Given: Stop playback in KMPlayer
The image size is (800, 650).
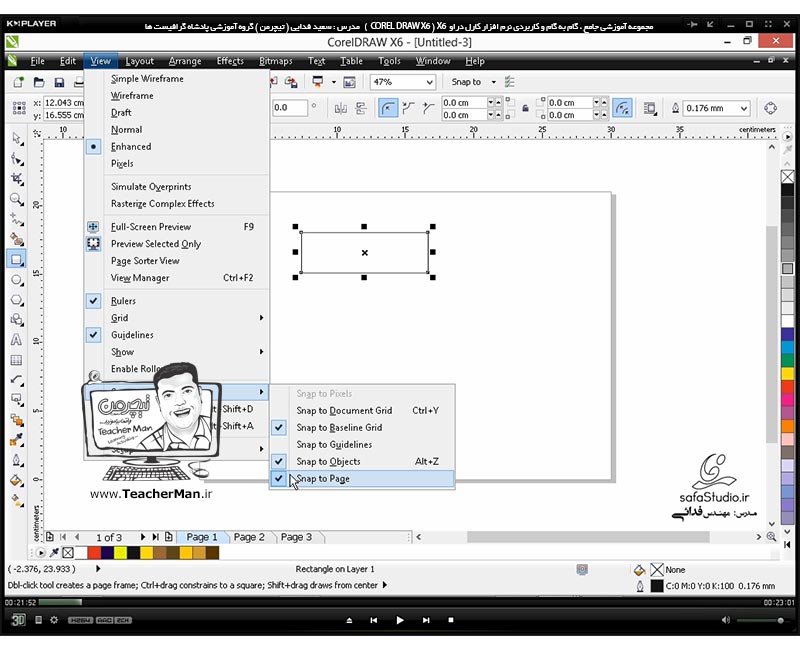Looking at the screenshot, I should [x=451, y=620].
